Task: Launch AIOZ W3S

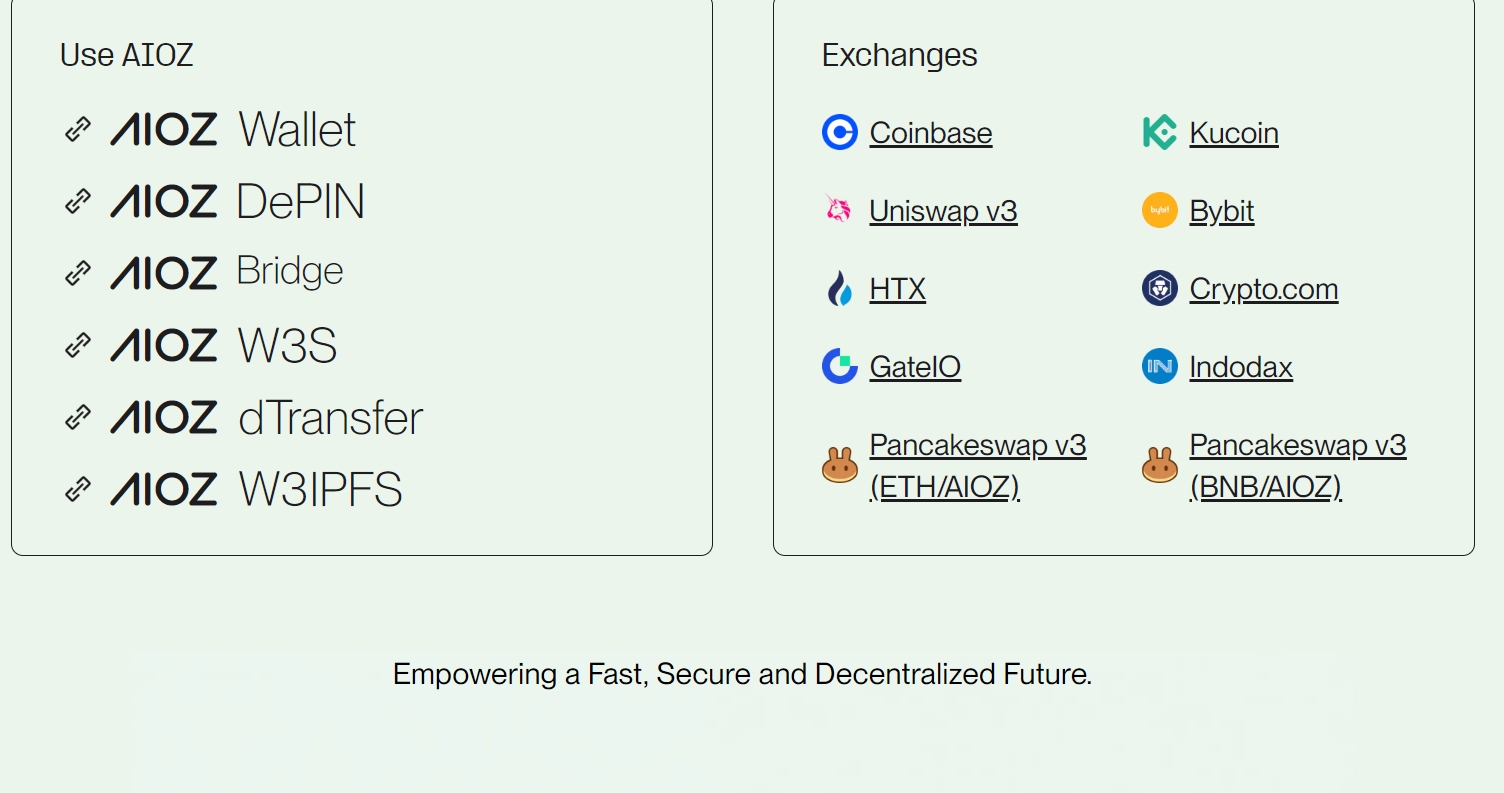Action: click(224, 345)
